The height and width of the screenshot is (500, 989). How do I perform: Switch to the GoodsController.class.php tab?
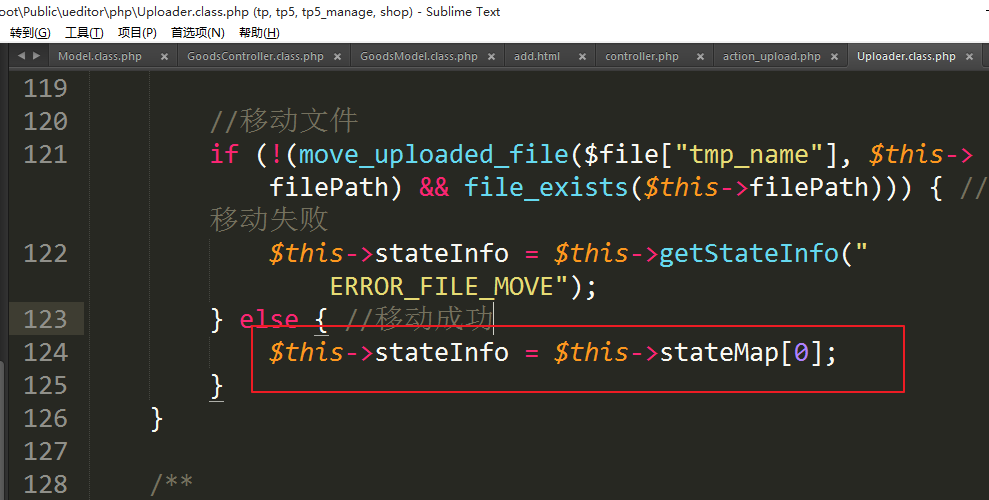pos(255,57)
